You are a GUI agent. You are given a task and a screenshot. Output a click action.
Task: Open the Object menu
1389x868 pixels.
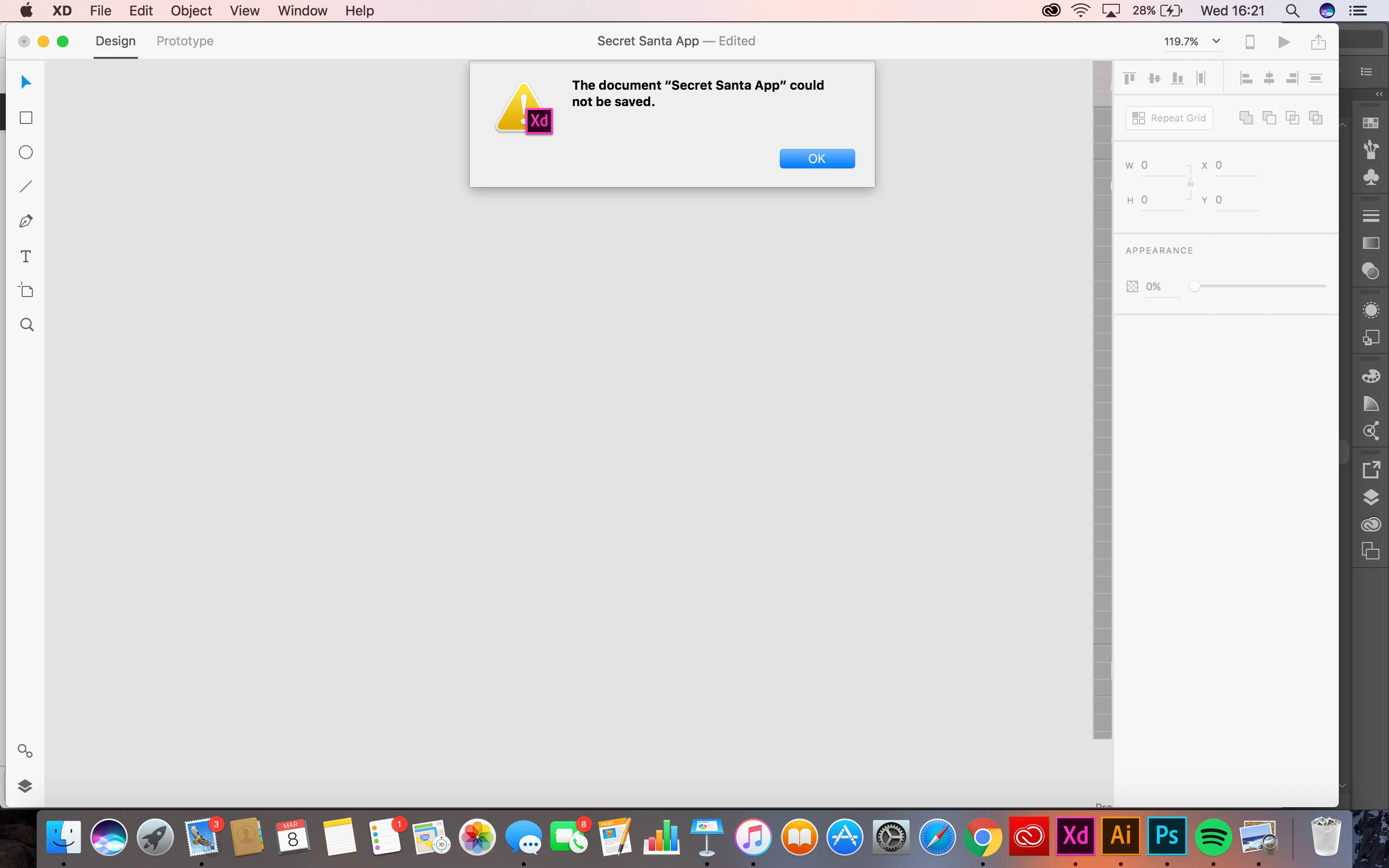(191, 10)
